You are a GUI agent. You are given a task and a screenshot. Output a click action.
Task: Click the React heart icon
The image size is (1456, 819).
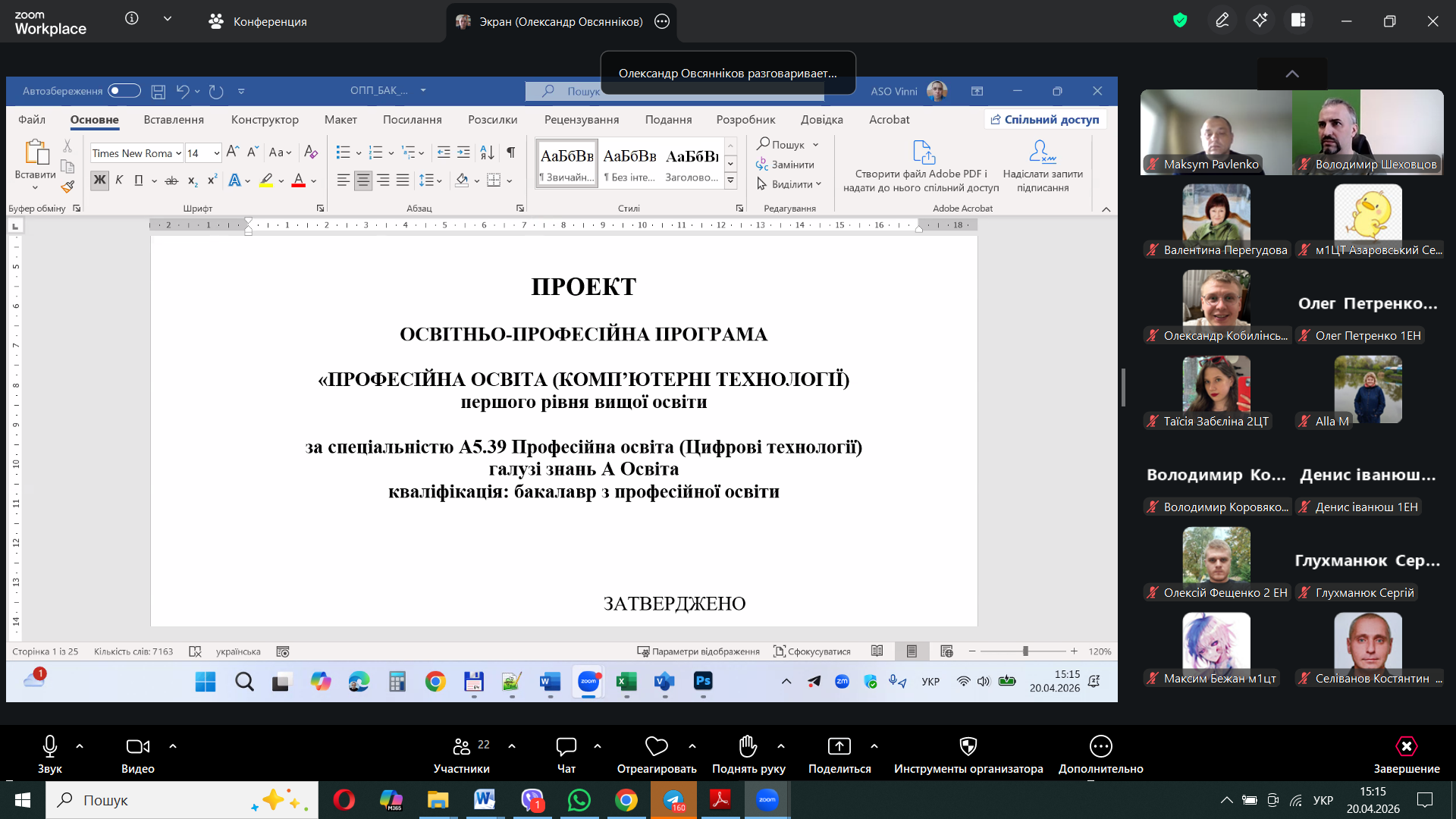(656, 747)
